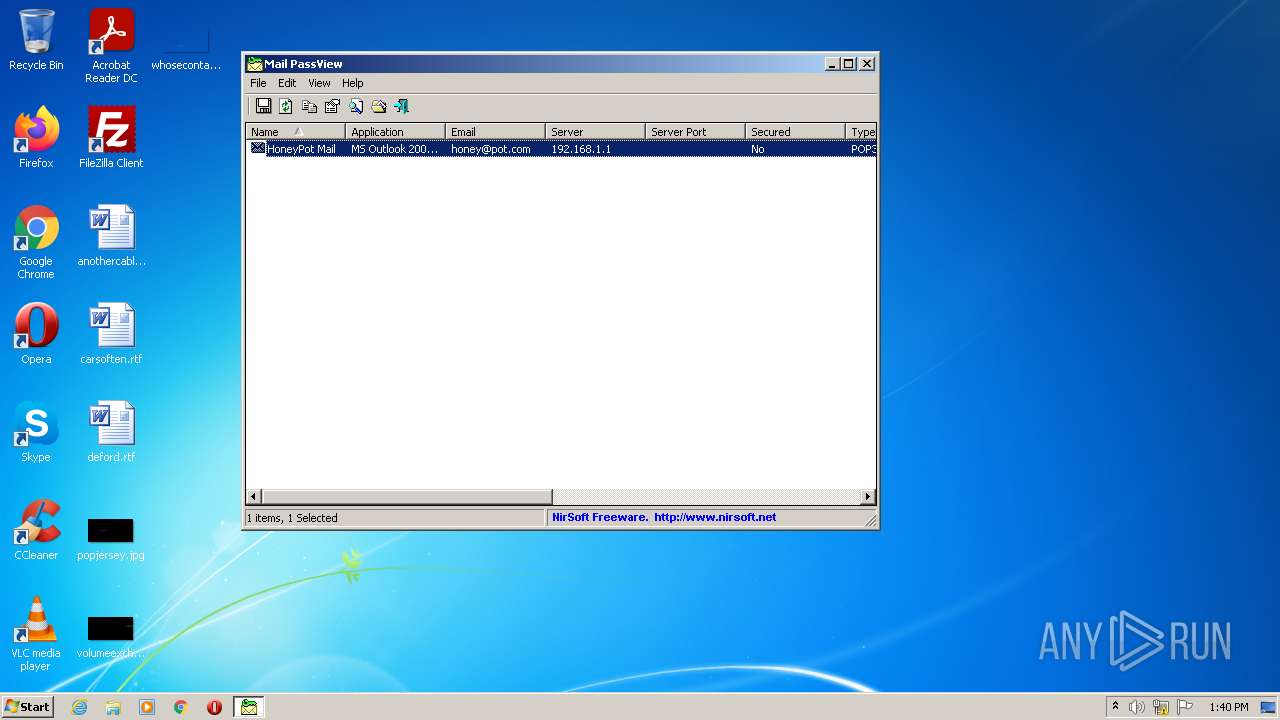This screenshot has width=1280, height=720.
Task: Click the Mail PassView title bar icon
Action: coord(255,64)
